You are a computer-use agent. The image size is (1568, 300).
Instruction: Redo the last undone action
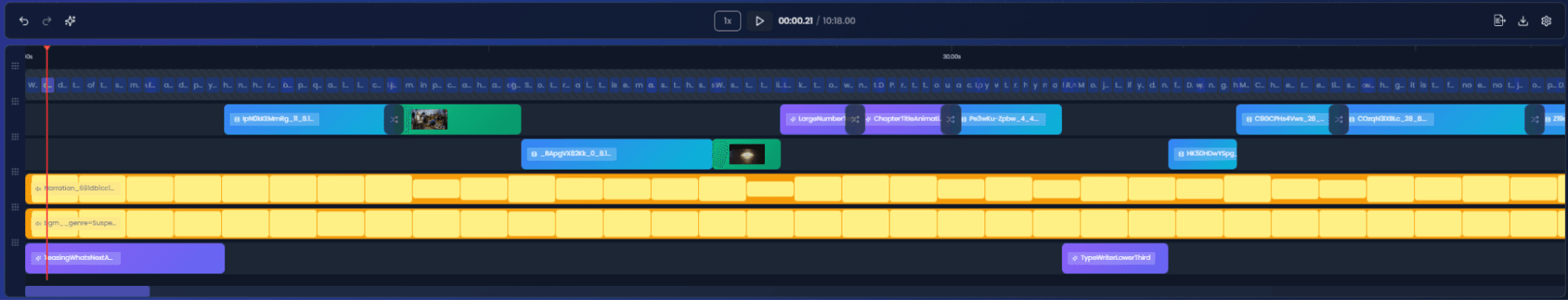coord(47,21)
